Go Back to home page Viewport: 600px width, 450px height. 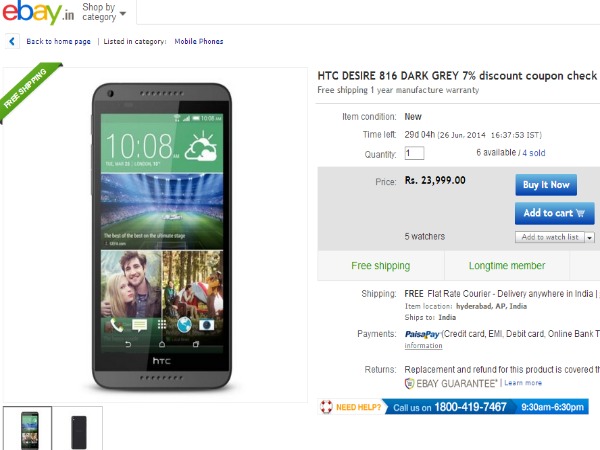tap(58, 42)
